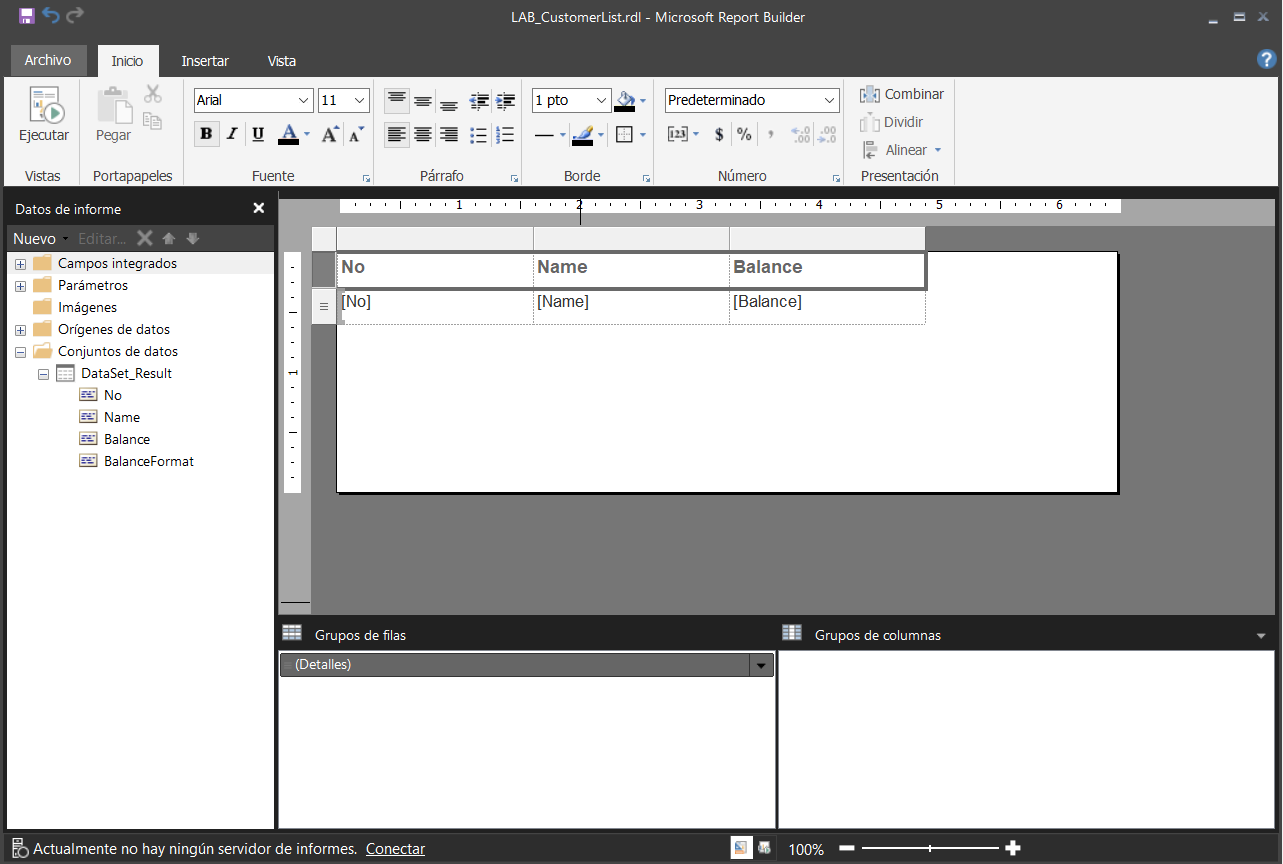The width and height of the screenshot is (1283, 864).
Task: Click the copy icon in Portapapeles
Action: [x=152, y=121]
